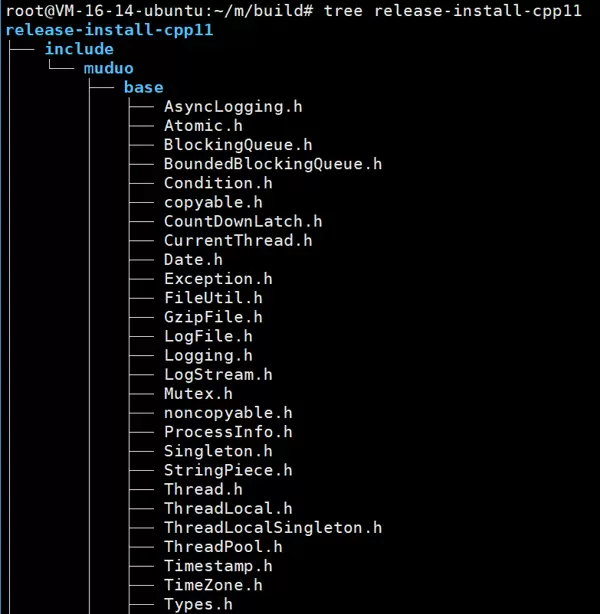Select the BoundedBlockingQueue.h entry
This screenshot has height=614, width=600.
[x=273, y=164]
